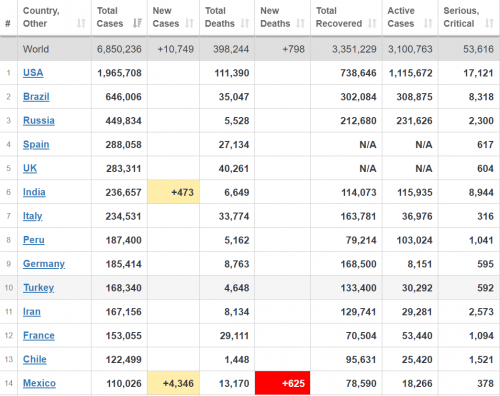The image size is (500, 396).
Task: Select the World summary row
Action: pos(250,49)
